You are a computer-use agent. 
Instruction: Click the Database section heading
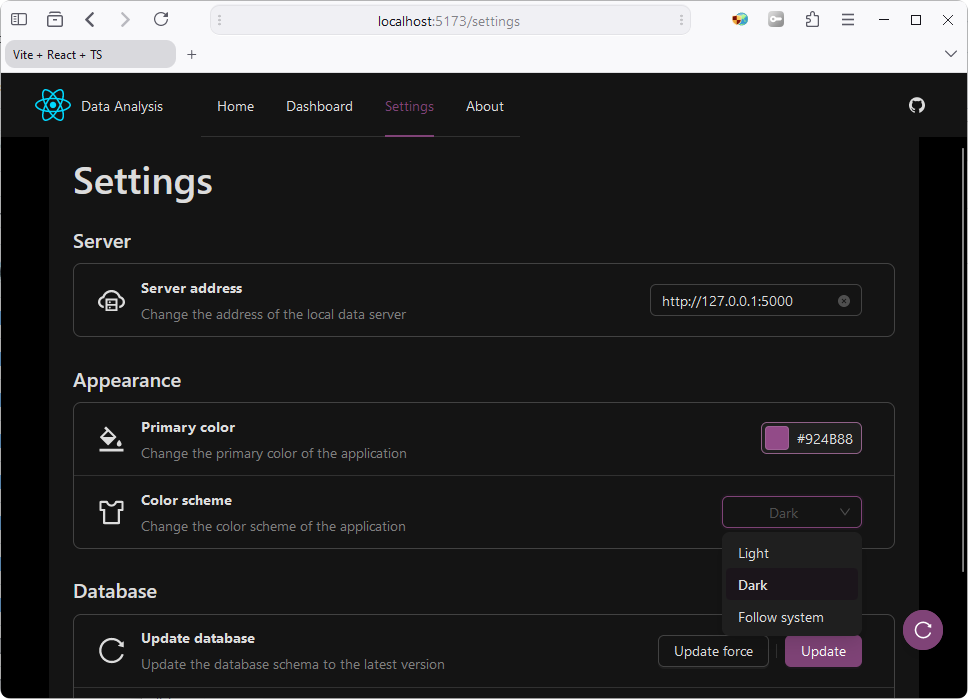pyautogui.click(x=115, y=591)
